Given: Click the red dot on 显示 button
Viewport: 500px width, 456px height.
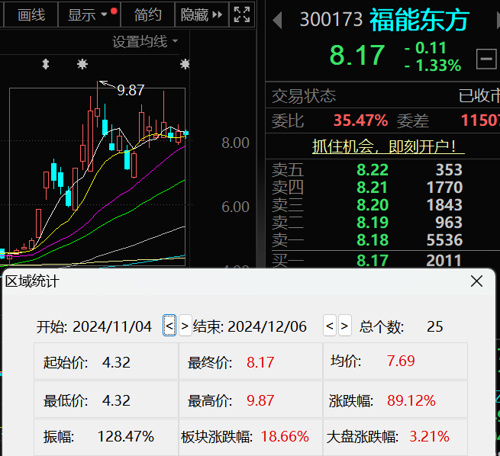Looking at the screenshot, I should pyautogui.click(x=114, y=11).
